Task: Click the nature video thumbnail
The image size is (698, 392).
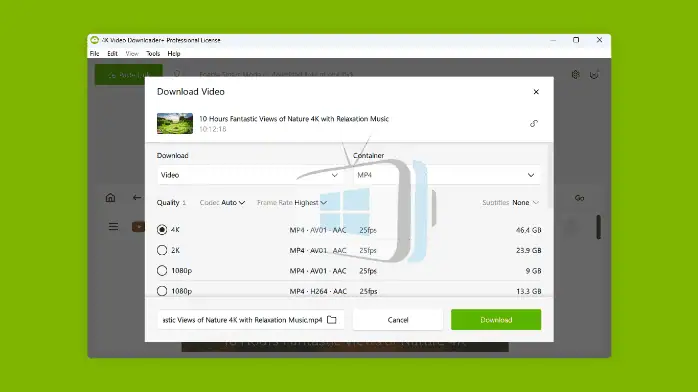Action: click(x=174, y=123)
